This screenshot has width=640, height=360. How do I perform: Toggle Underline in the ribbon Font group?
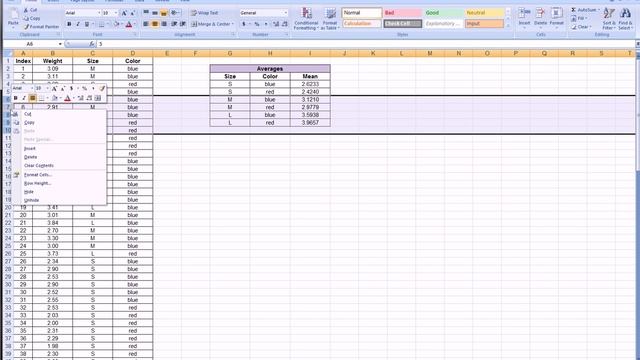(87, 24)
